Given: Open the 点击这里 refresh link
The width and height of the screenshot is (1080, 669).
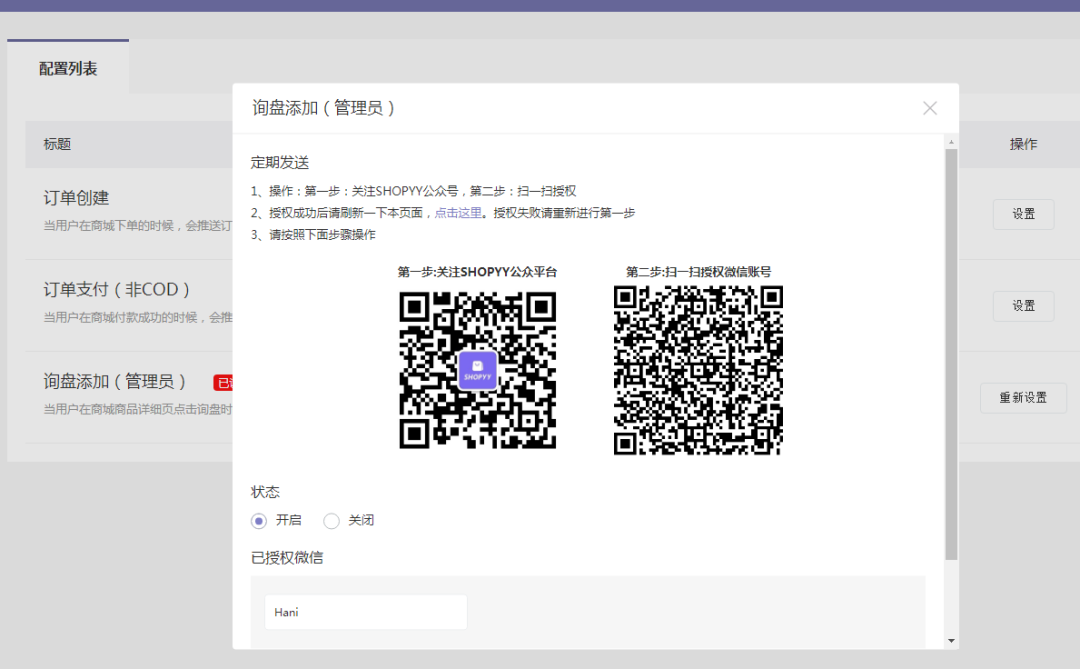Looking at the screenshot, I should tap(458, 213).
